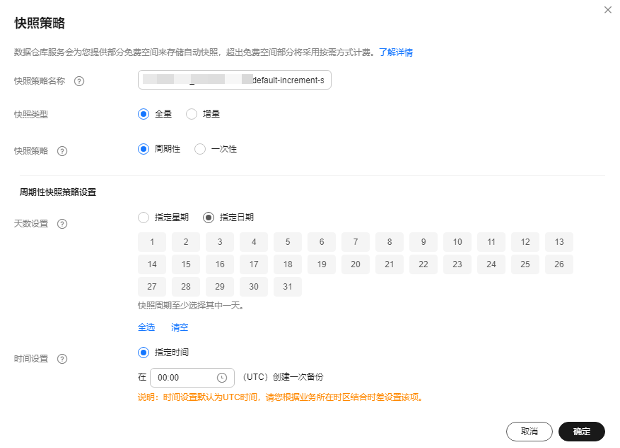Open the 了解详情 link
This screenshot has width=620, height=448.
[396, 52]
